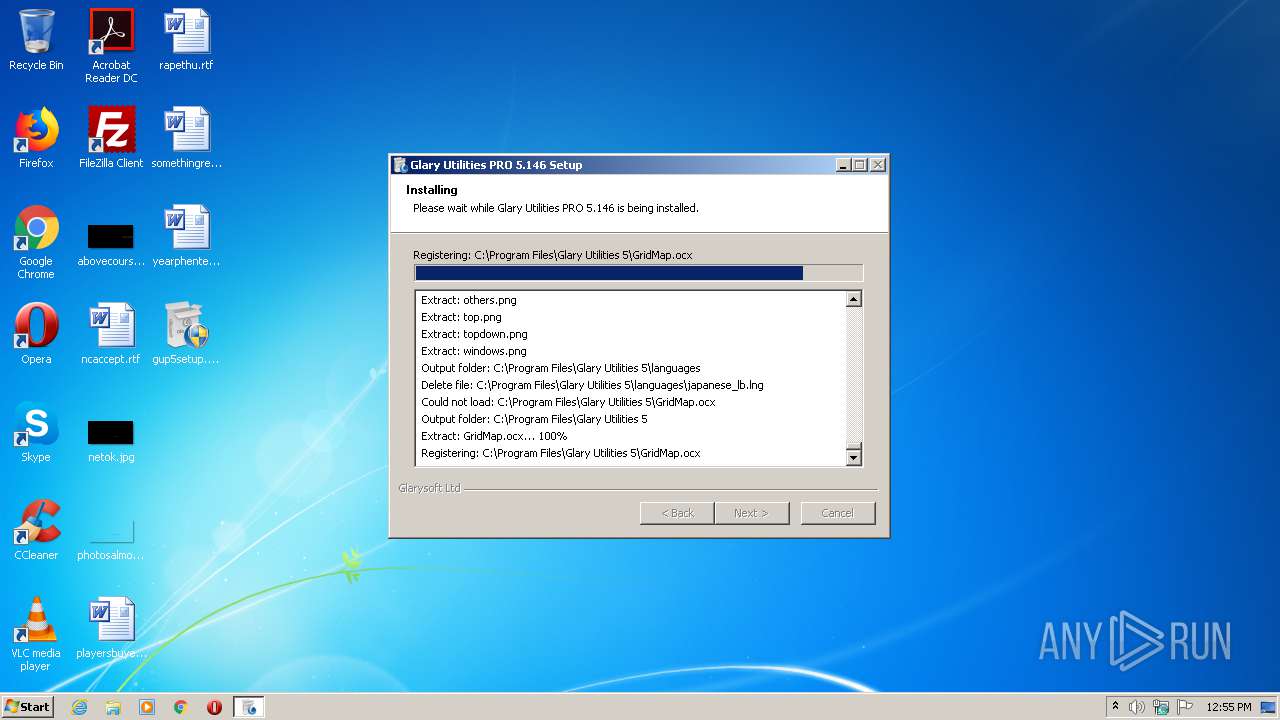Image resolution: width=1280 pixels, height=720 pixels.
Task: Select the ncaccept.rtf document icon
Action: pyautogui.click(x=111, y=334)
